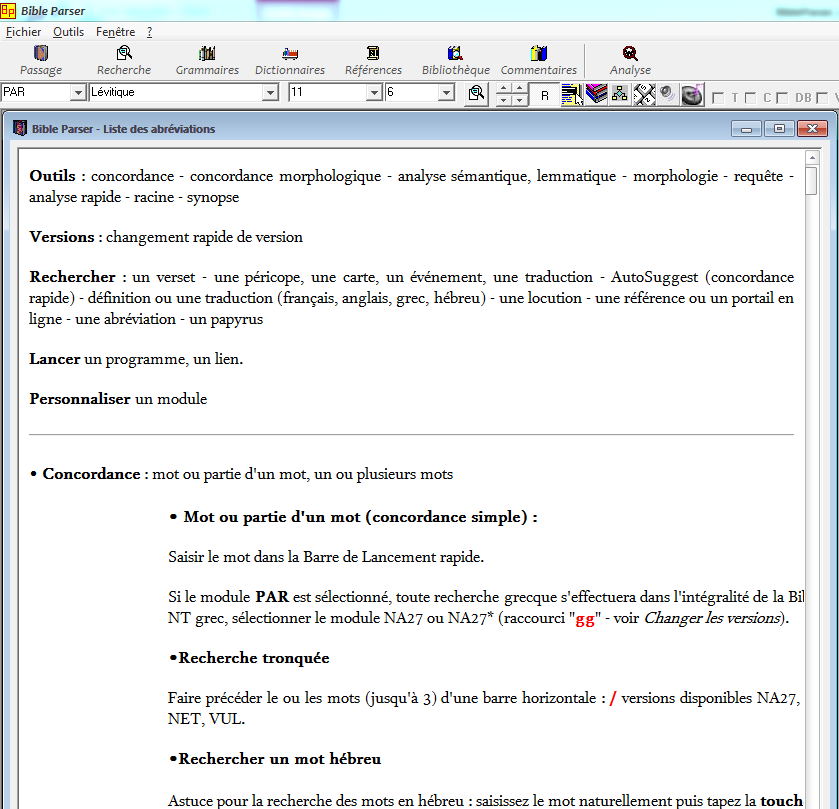The height and width of the screenshot is (809, 839).
Task: Click the right down-arrow stepper button
Action: point(520,100)
